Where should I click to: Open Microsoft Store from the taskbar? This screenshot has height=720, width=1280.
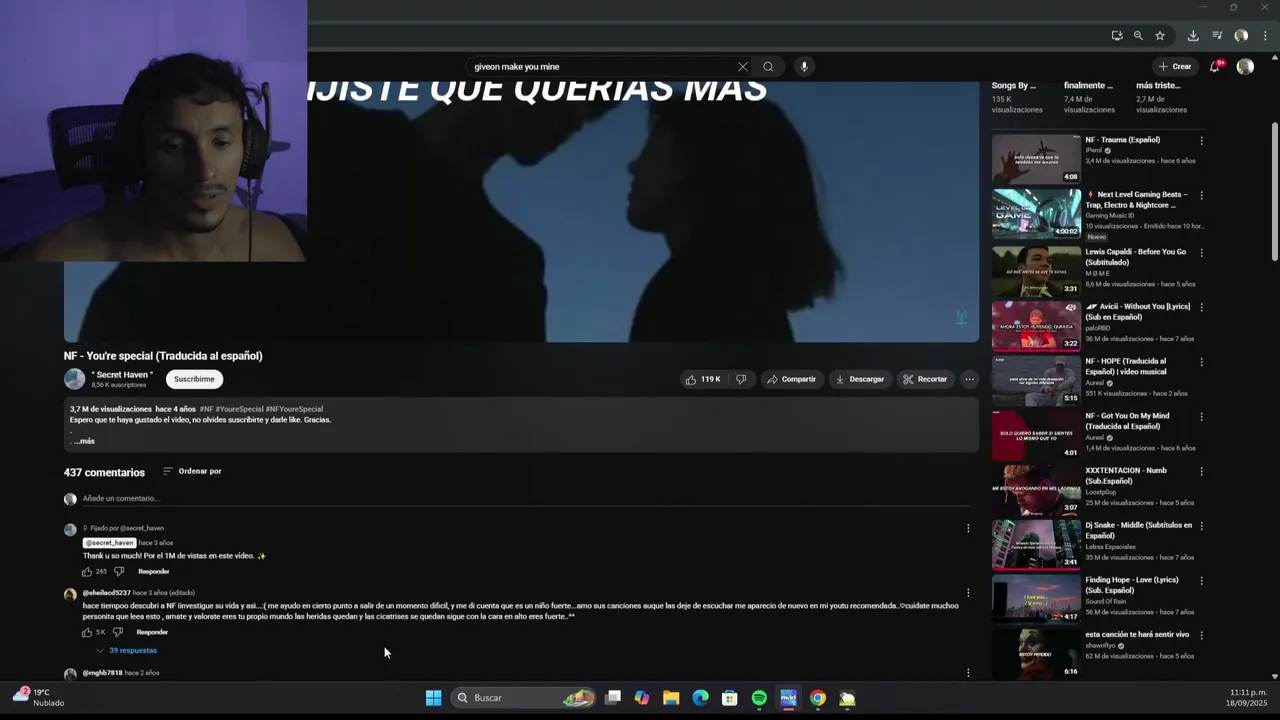coord(730,698)
